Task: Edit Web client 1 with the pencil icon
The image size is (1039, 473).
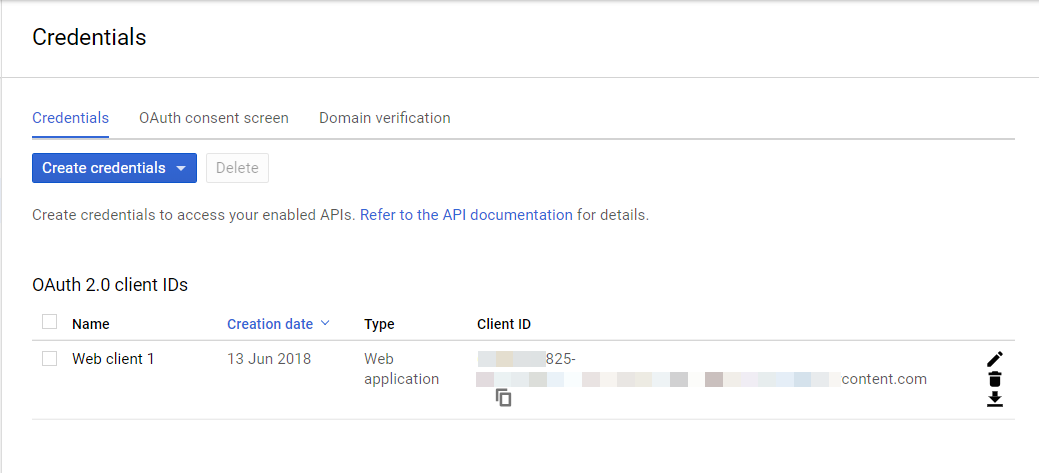Action: point(994,359)
